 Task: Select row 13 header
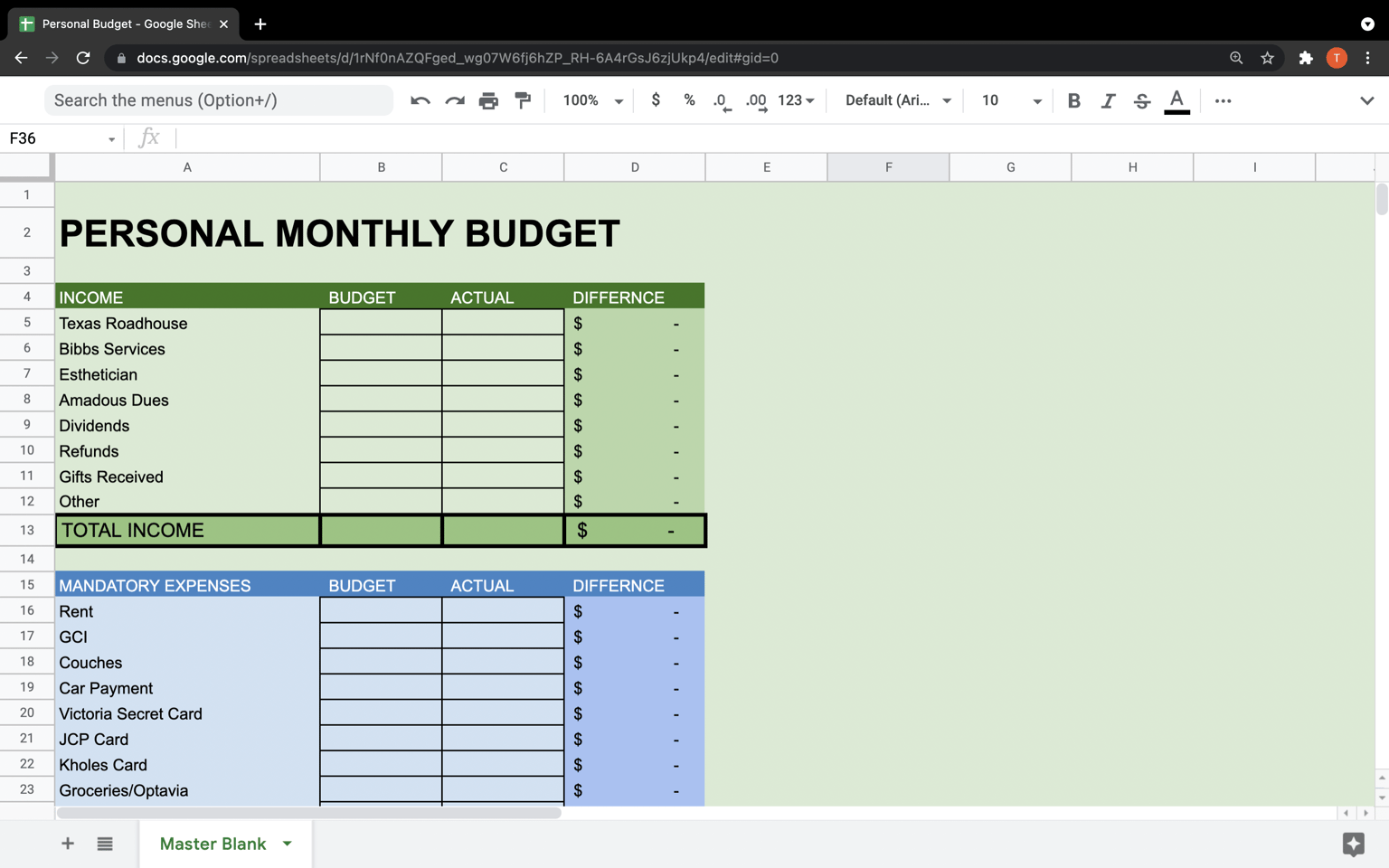click(27, 531)
